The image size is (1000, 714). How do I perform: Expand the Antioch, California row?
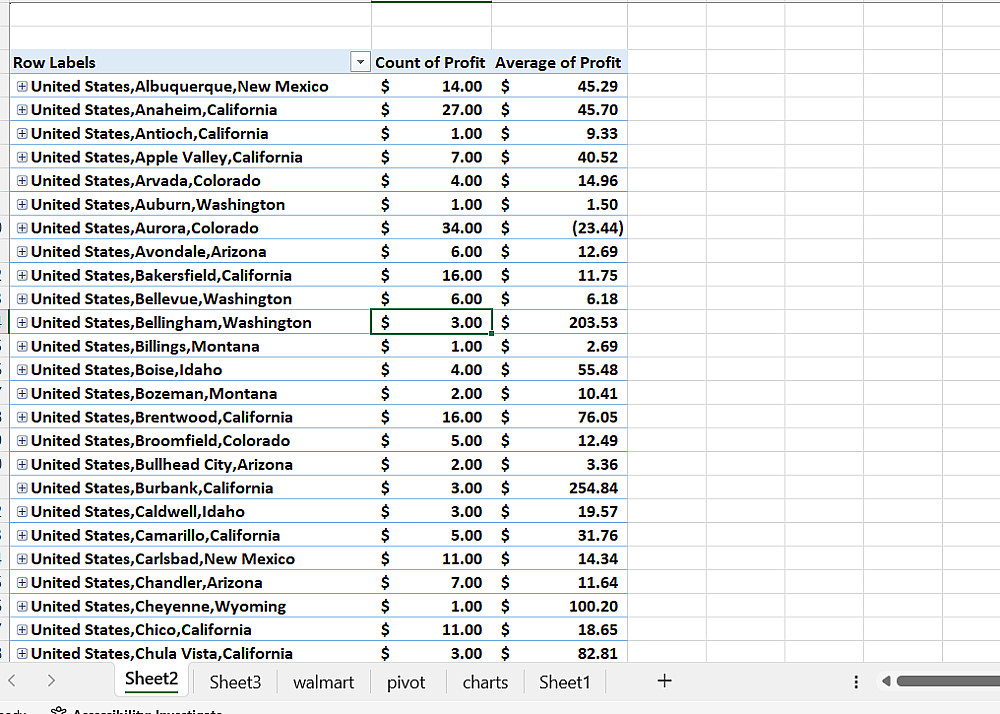[22, 133]
